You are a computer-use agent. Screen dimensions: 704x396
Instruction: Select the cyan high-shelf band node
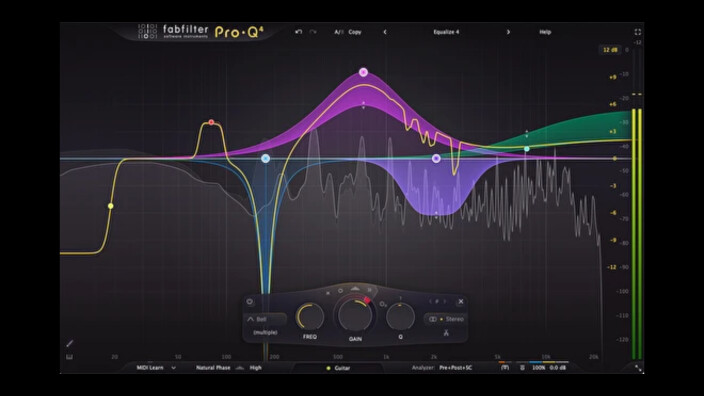point(527,149)
